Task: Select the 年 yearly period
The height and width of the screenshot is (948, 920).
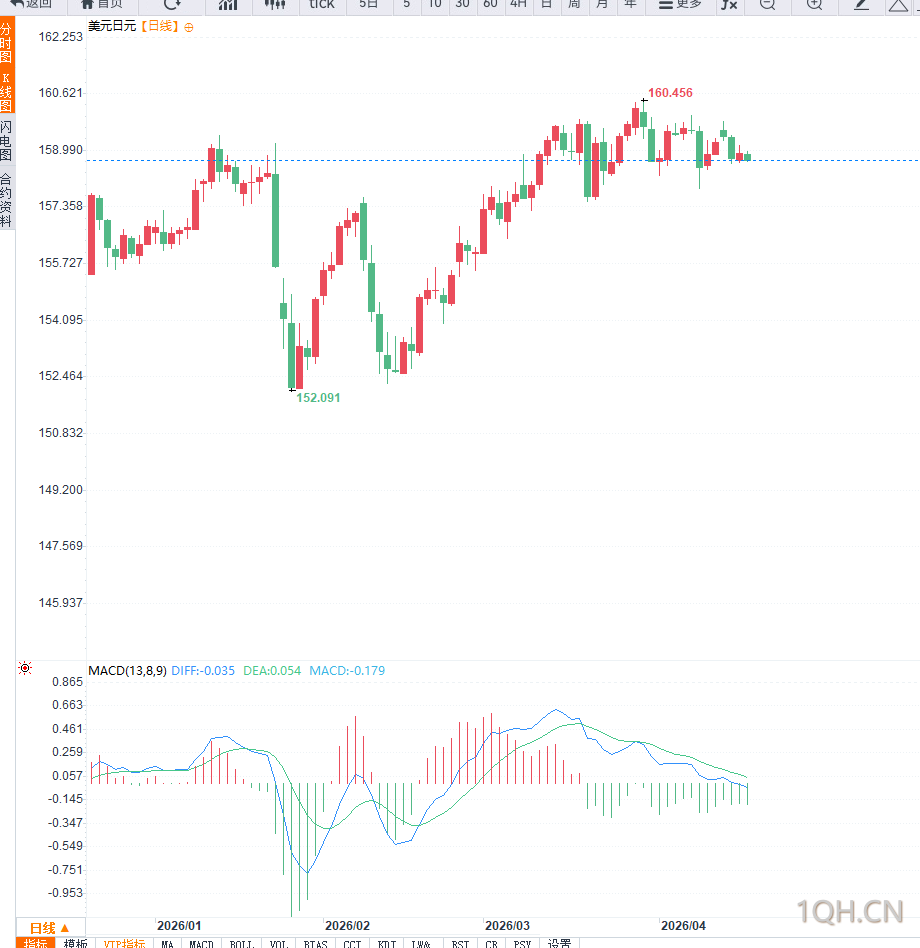Action: point(630,4)
